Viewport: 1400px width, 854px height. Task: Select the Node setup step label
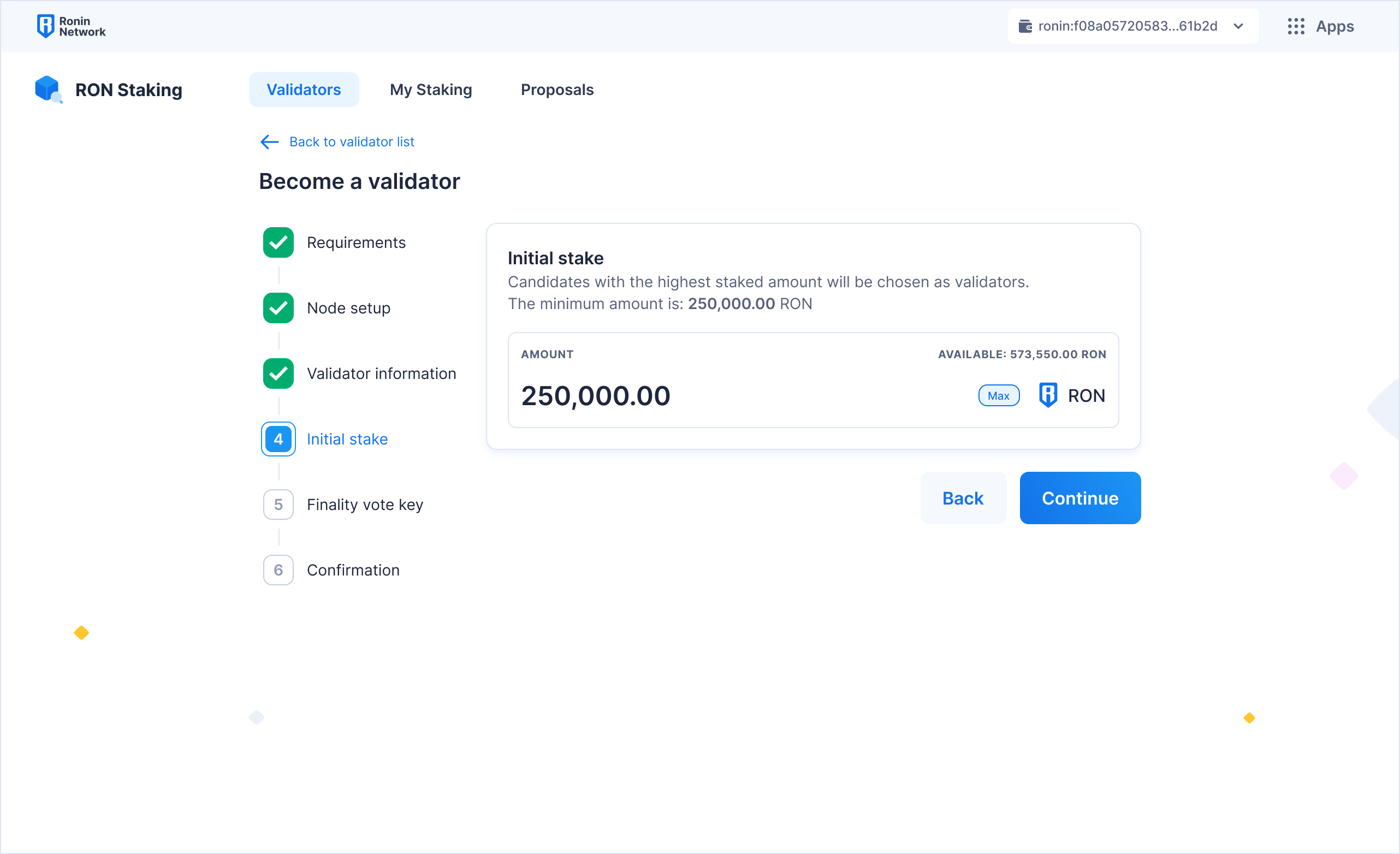349,308
